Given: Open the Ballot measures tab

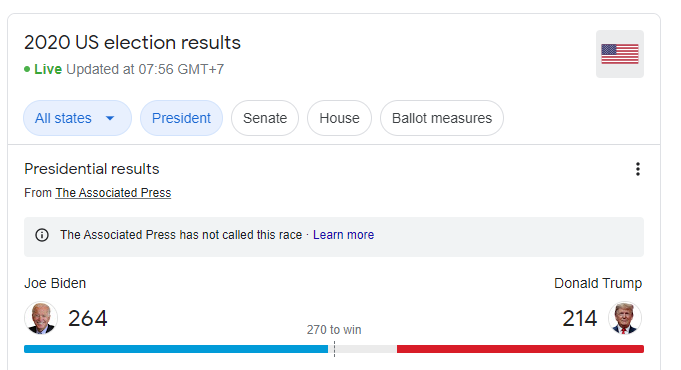Looking at the screenshot, I should click(x=442, y=118).
